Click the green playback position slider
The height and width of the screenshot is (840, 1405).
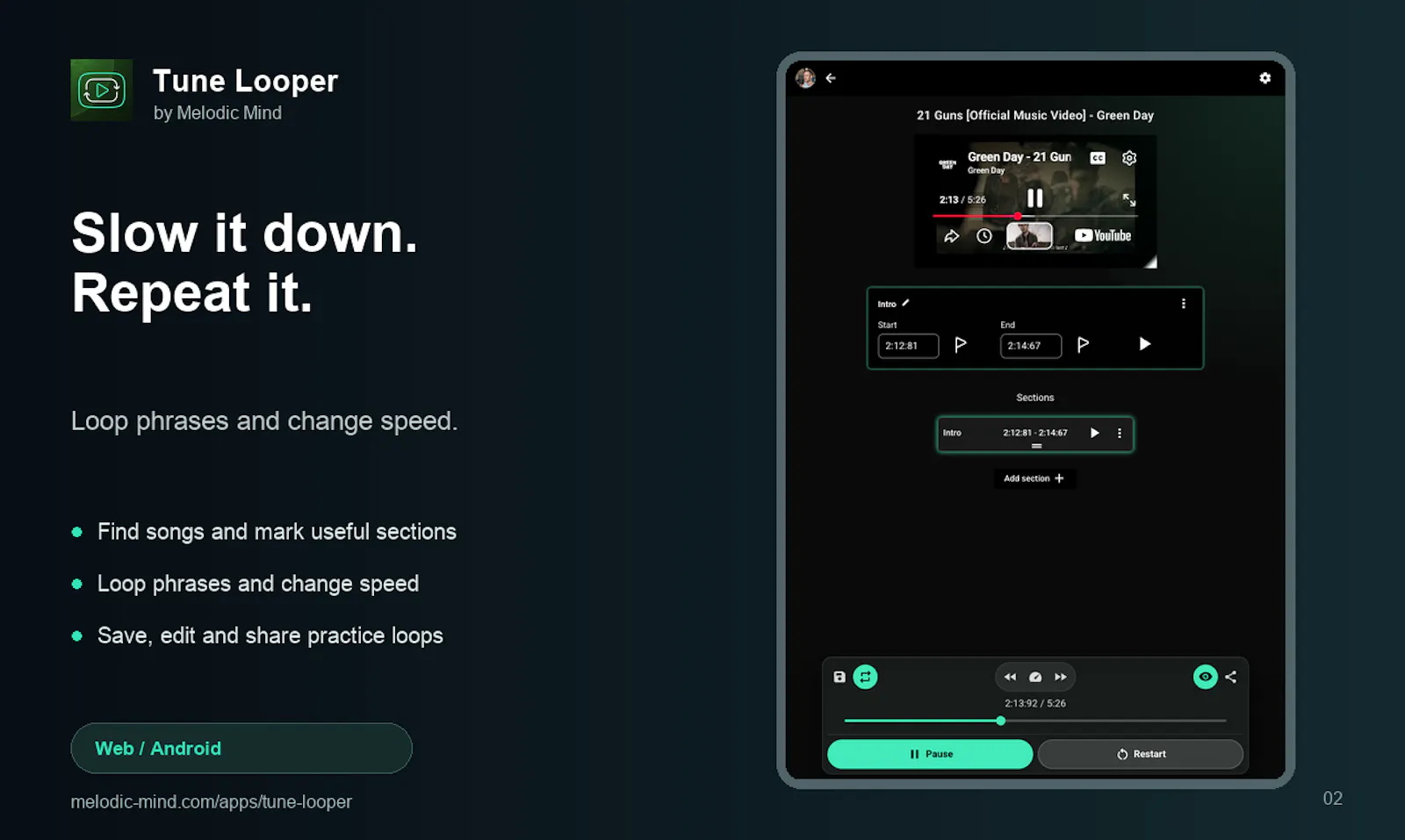pyautogui.click(x=1035, y=721)
